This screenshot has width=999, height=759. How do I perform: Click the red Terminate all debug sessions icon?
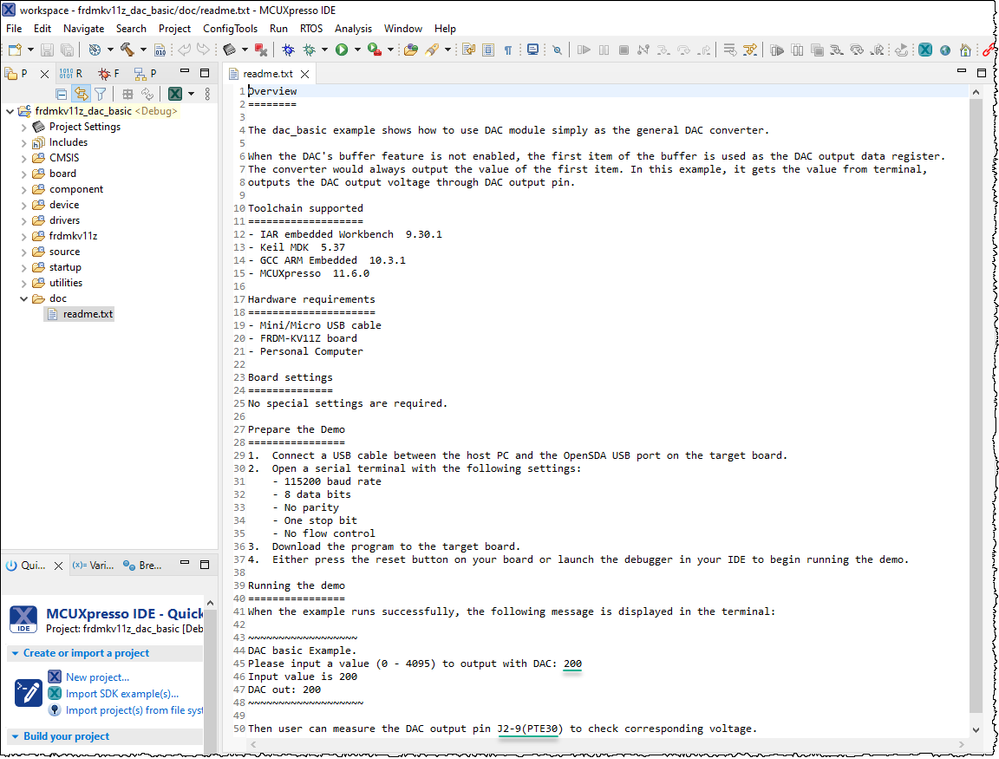[x=261, y=50]
